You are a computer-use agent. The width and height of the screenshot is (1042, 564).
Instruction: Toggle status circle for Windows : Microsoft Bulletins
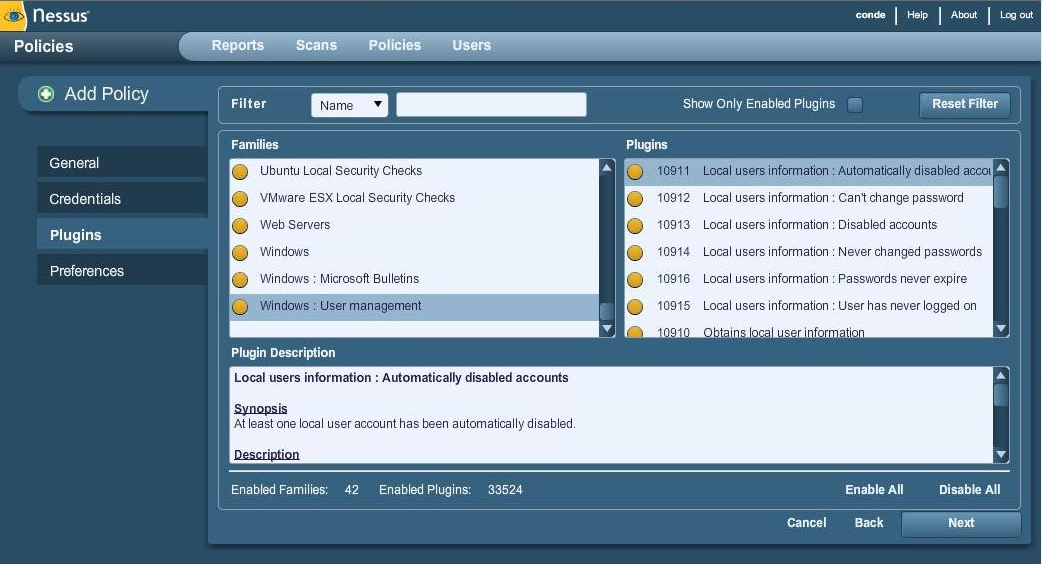[240, 280]
